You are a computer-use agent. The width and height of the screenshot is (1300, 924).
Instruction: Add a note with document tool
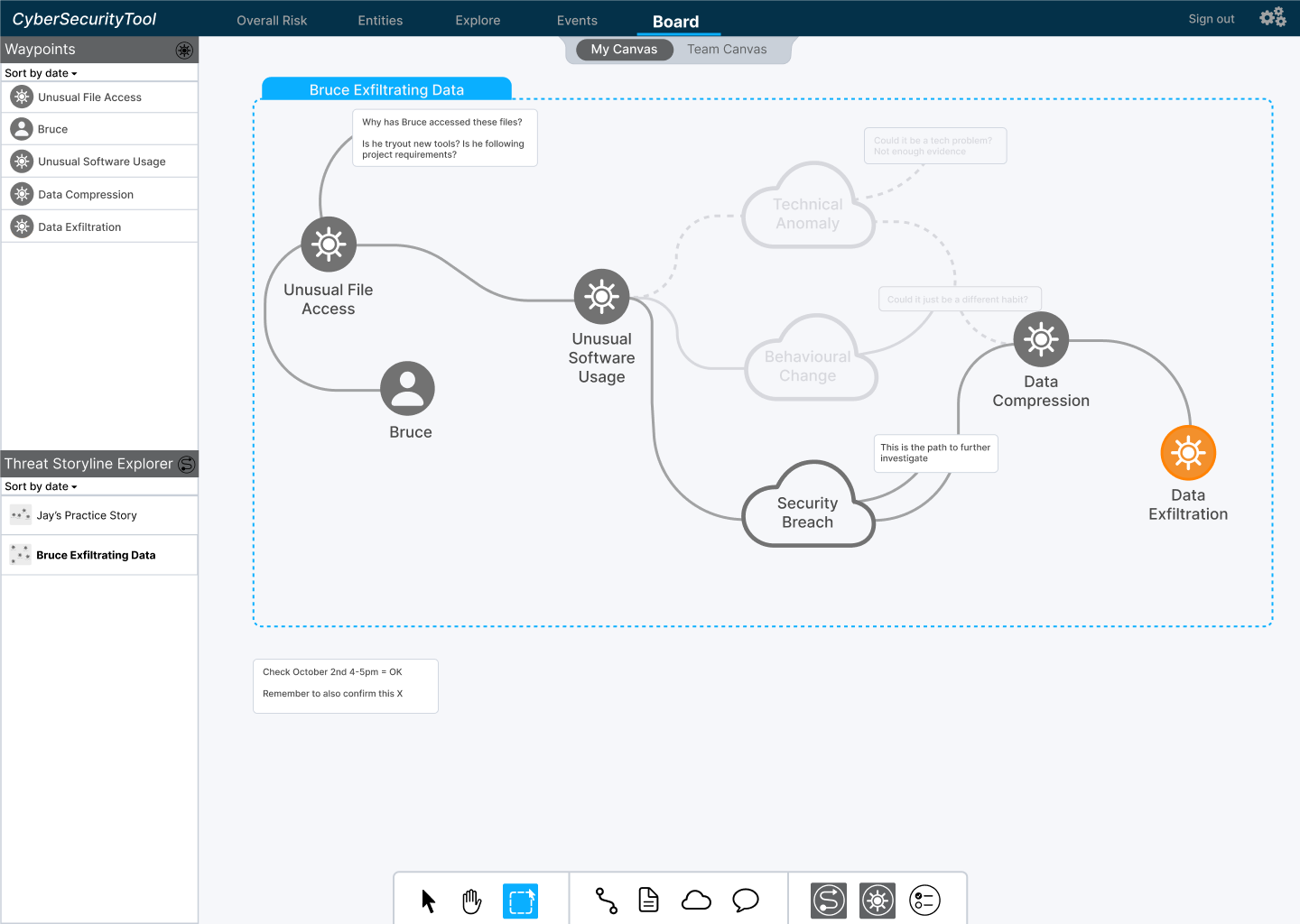point(649,901)
